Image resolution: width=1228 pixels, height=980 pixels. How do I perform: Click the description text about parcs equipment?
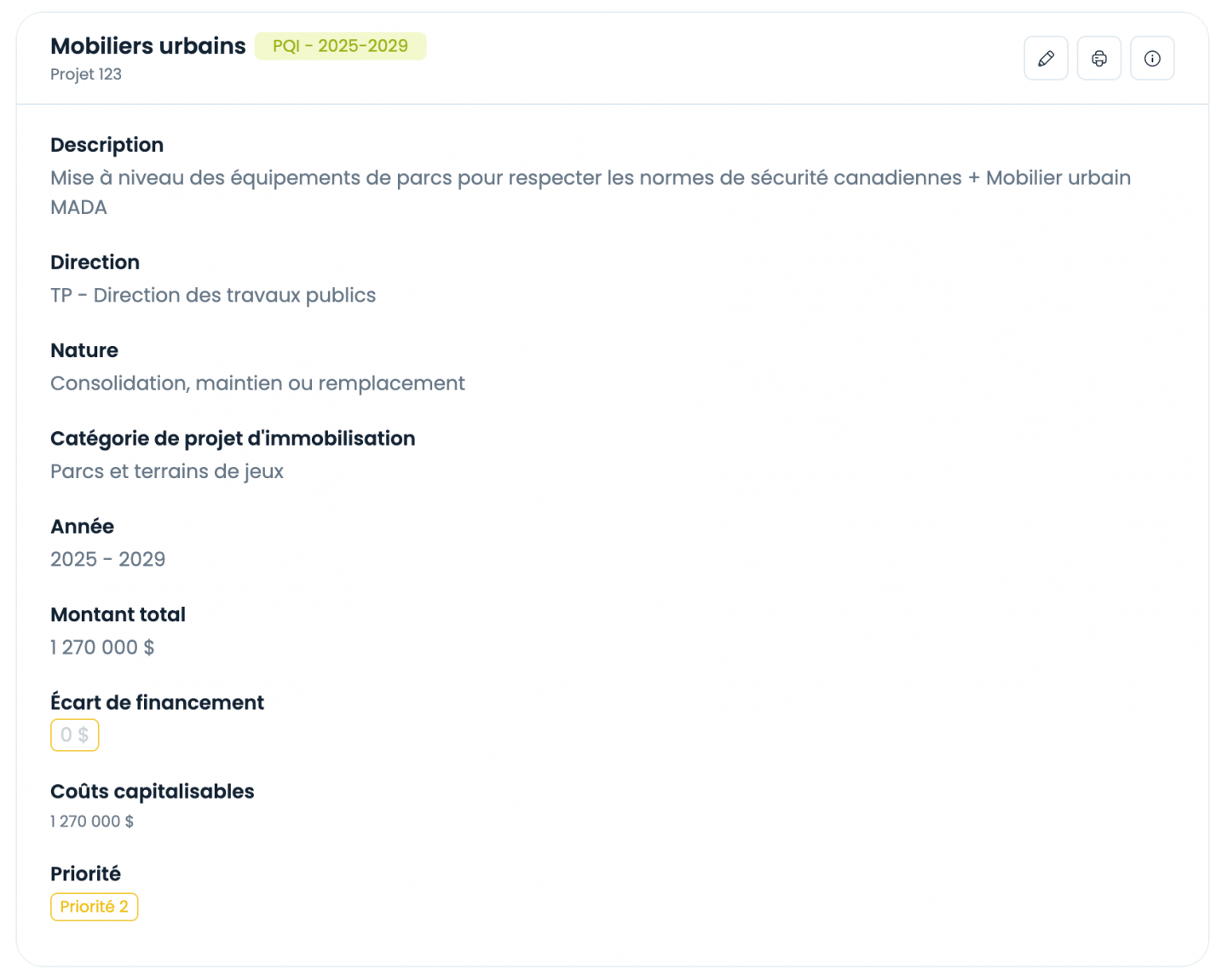tap(591, 193)
